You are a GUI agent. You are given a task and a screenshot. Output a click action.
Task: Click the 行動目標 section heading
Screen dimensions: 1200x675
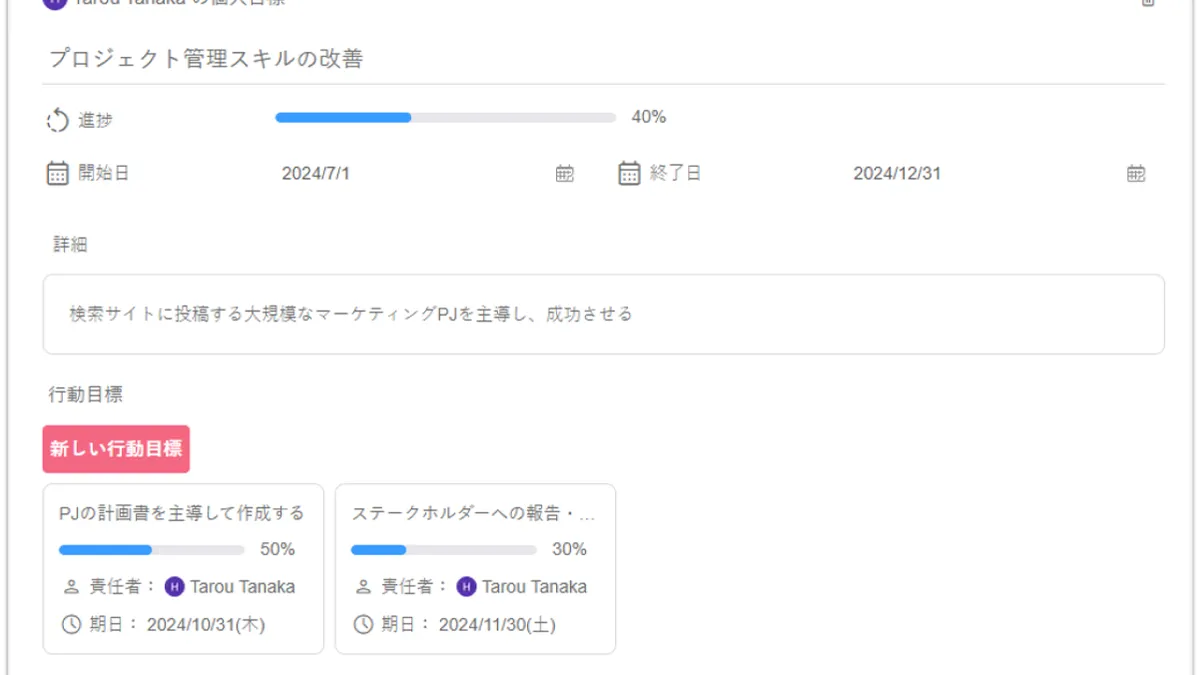click(86, 394)
